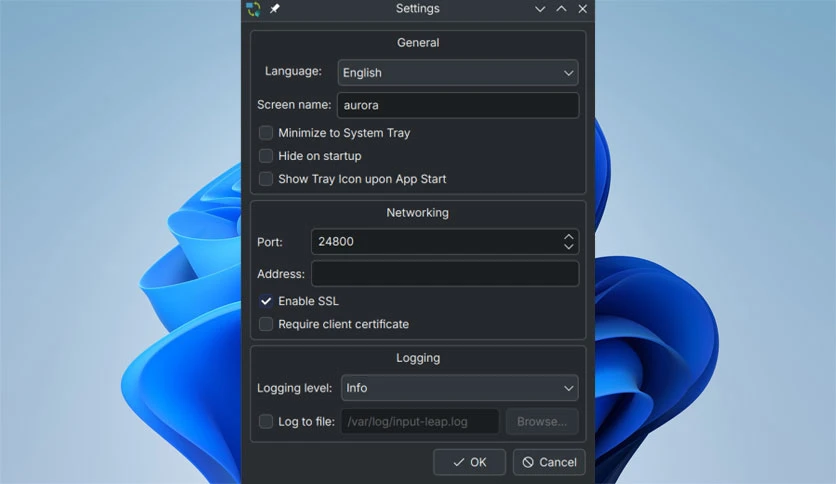
Task: Click the Browse... button
Action: coord(542,422)
